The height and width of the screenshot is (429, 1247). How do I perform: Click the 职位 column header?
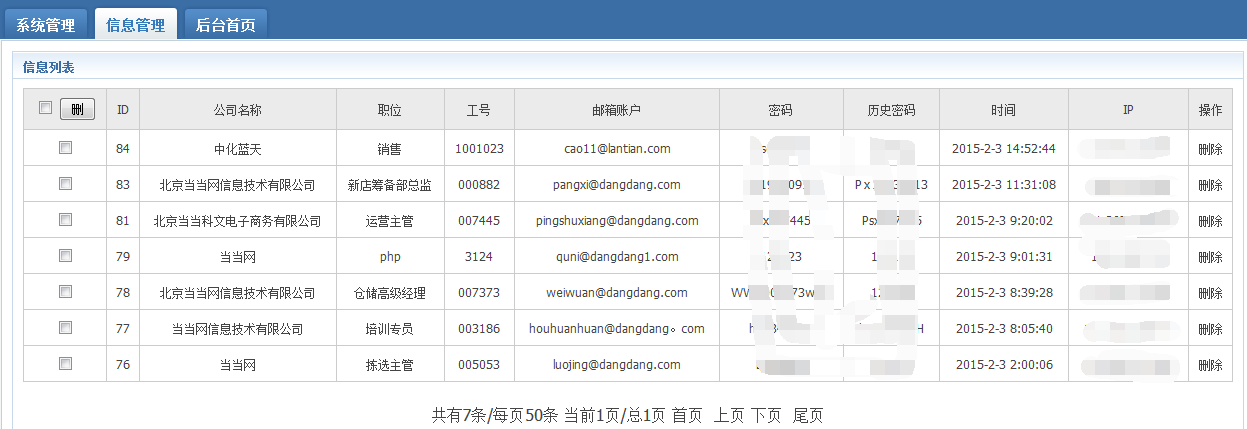pyautogui.click(x=390, y=110)
